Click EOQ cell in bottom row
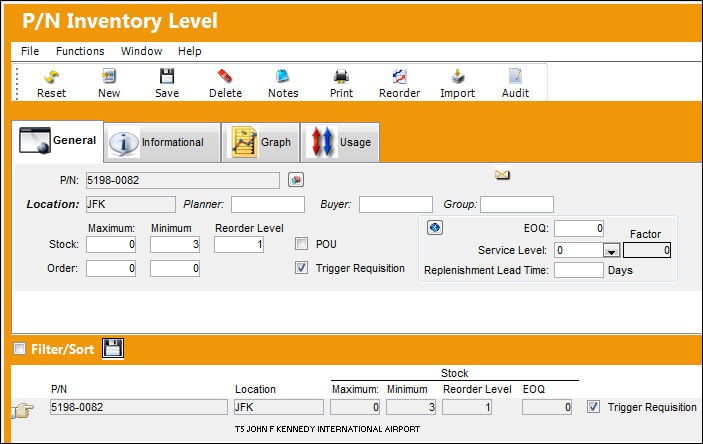The image size is (703, 444). click(547, 407)
